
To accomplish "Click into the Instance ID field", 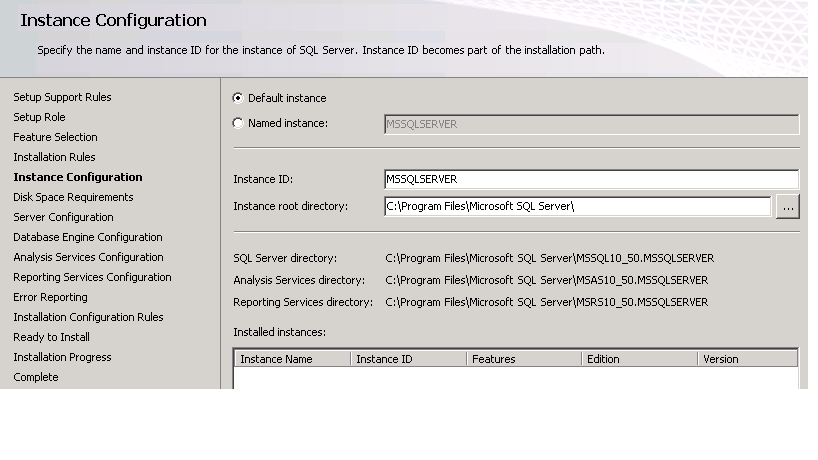I will (x=592, y=179).
